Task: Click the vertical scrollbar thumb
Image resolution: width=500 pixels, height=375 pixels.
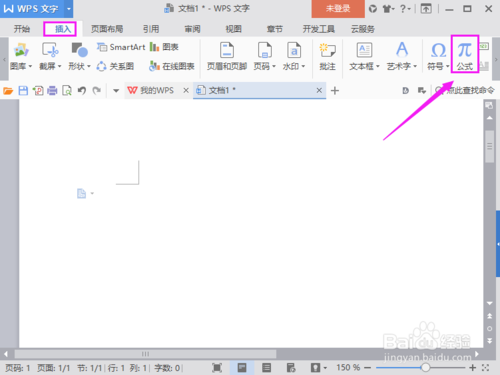Action: coord(490,146)
